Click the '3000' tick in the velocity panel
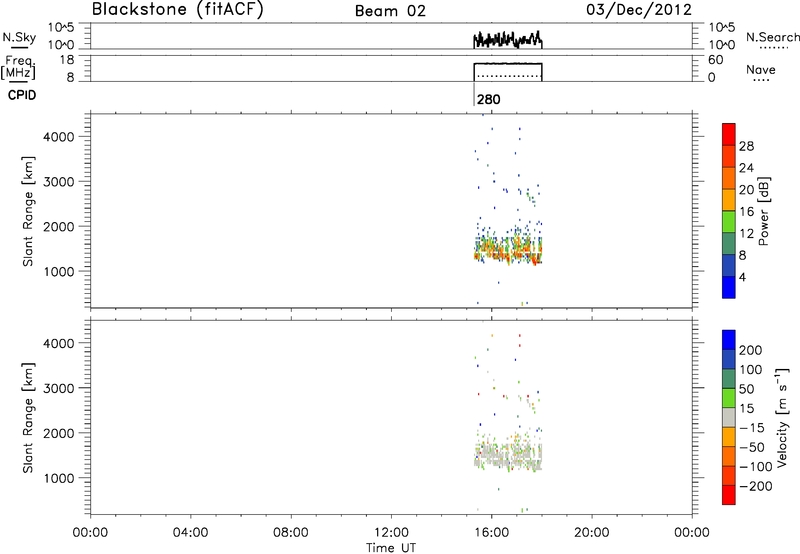 (59, 388)
